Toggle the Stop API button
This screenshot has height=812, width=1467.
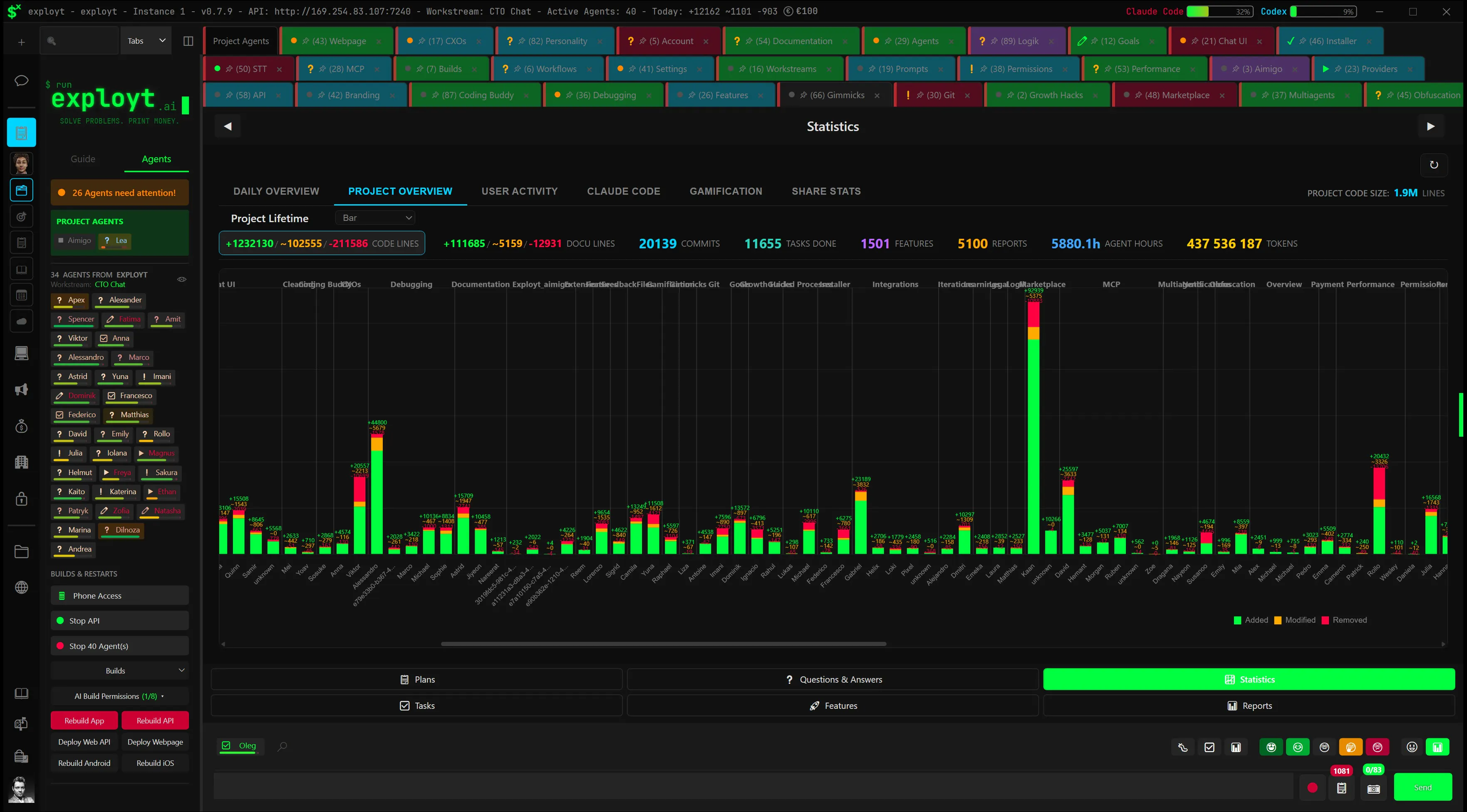[x=119, y=621]
